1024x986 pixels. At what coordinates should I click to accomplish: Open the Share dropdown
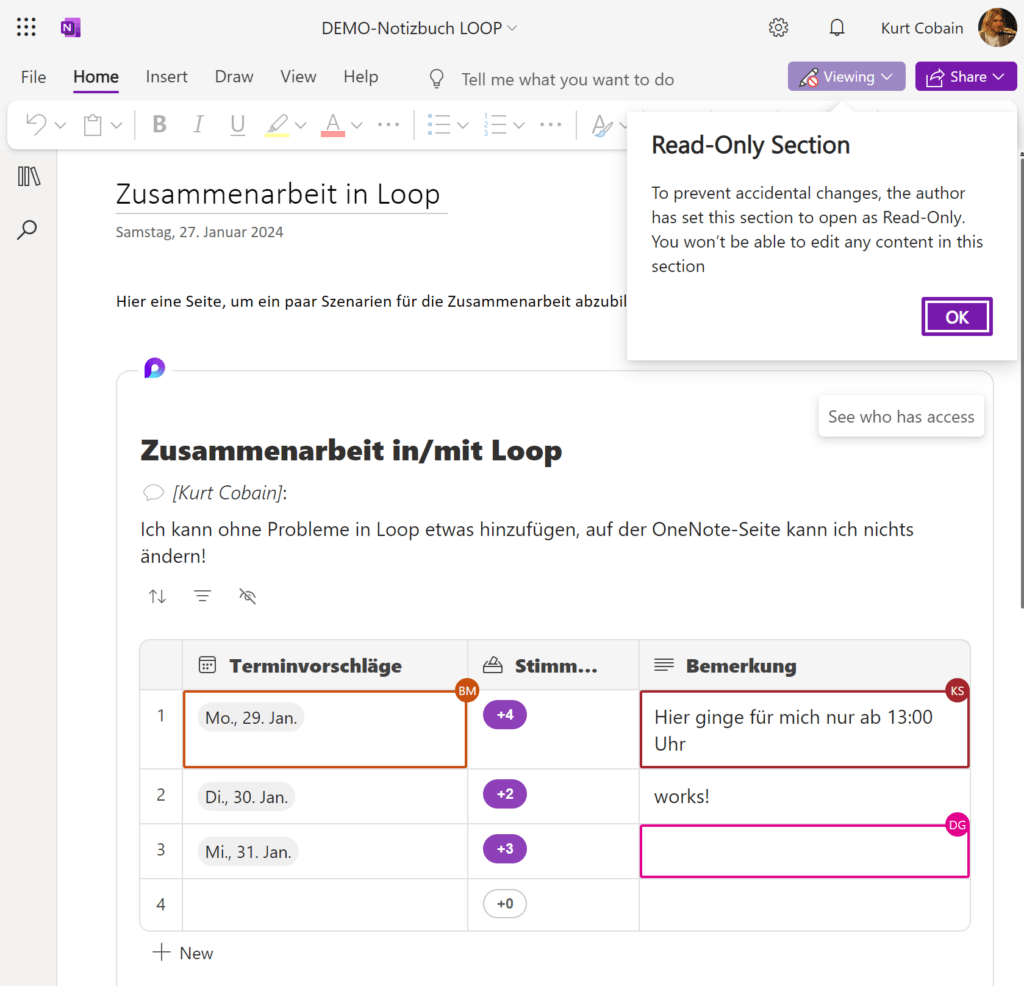(x=966, y=76)
